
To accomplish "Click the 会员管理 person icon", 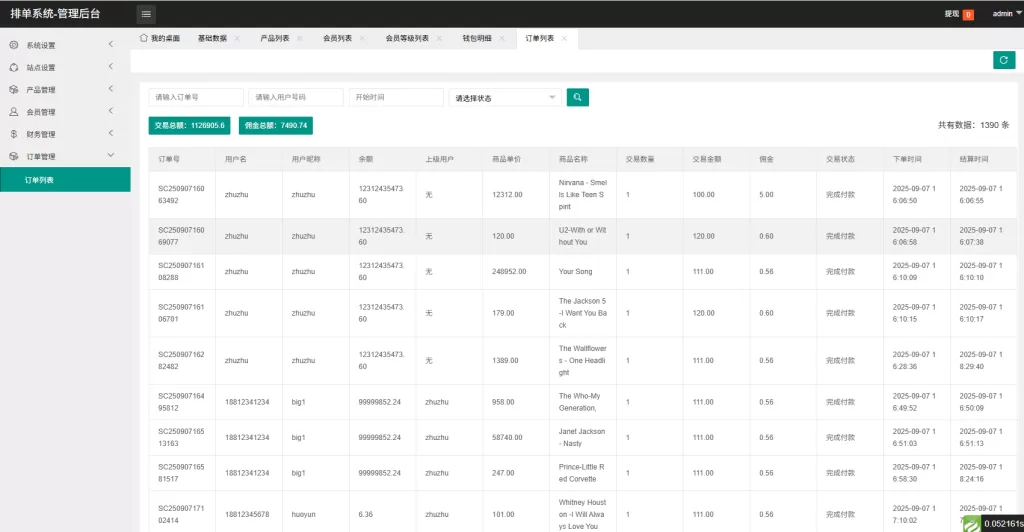I will point(14,112).
